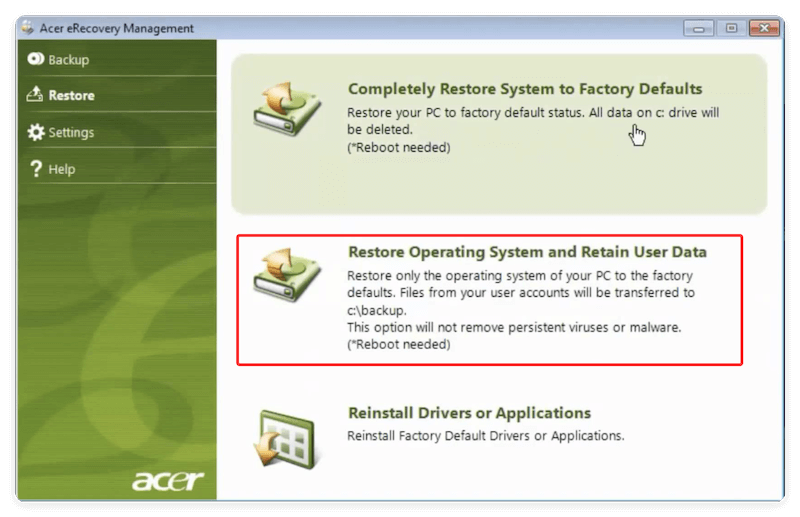Open Settings in the sidebar

(117, 132)
